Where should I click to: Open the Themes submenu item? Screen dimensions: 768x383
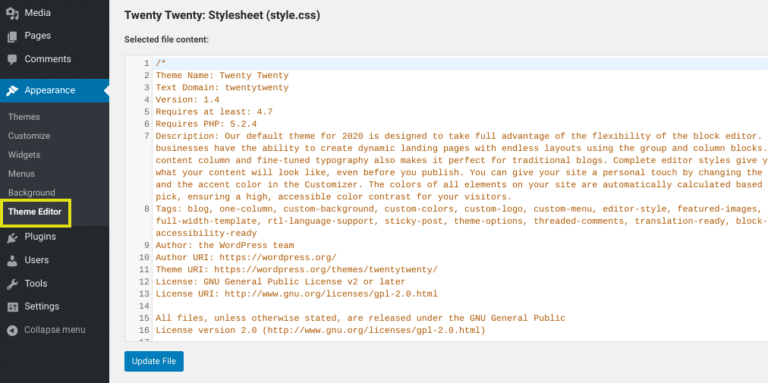coord(24,117)
